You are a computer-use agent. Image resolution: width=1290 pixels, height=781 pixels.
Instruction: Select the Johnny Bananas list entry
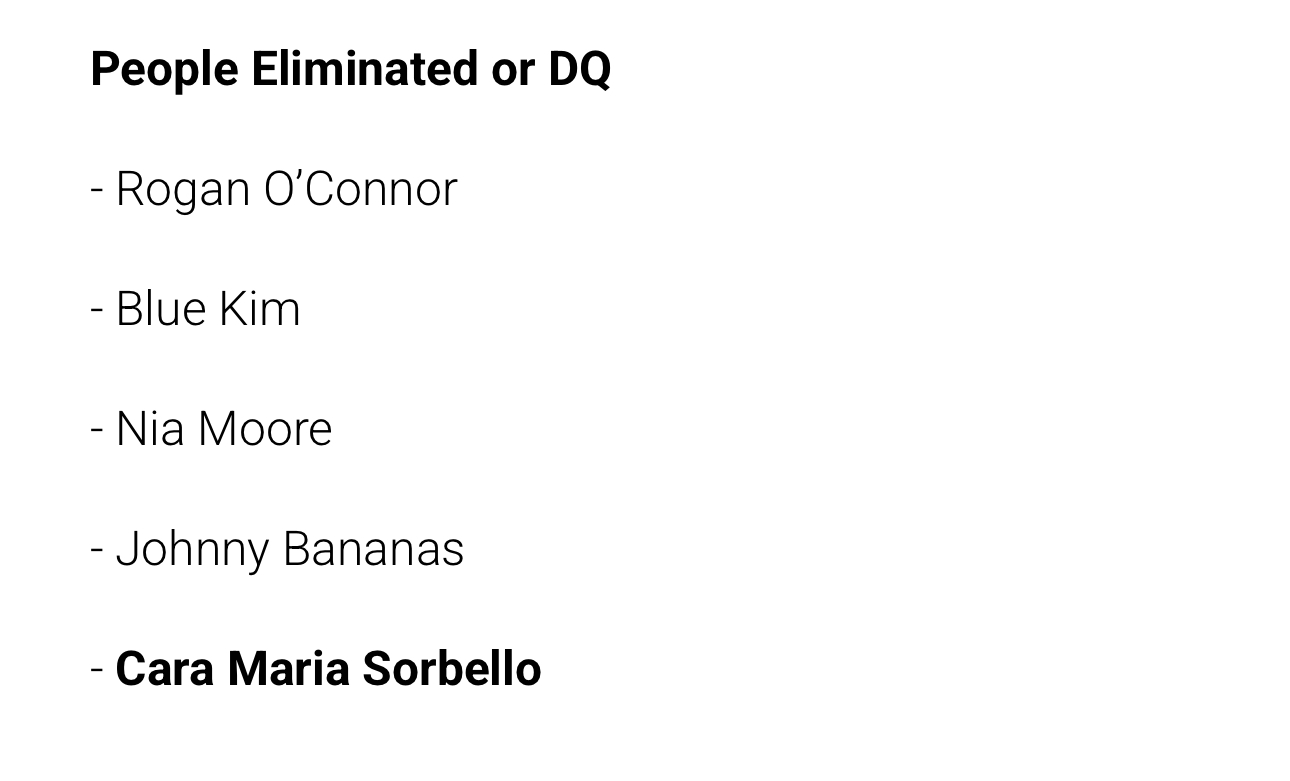point(277,550)
